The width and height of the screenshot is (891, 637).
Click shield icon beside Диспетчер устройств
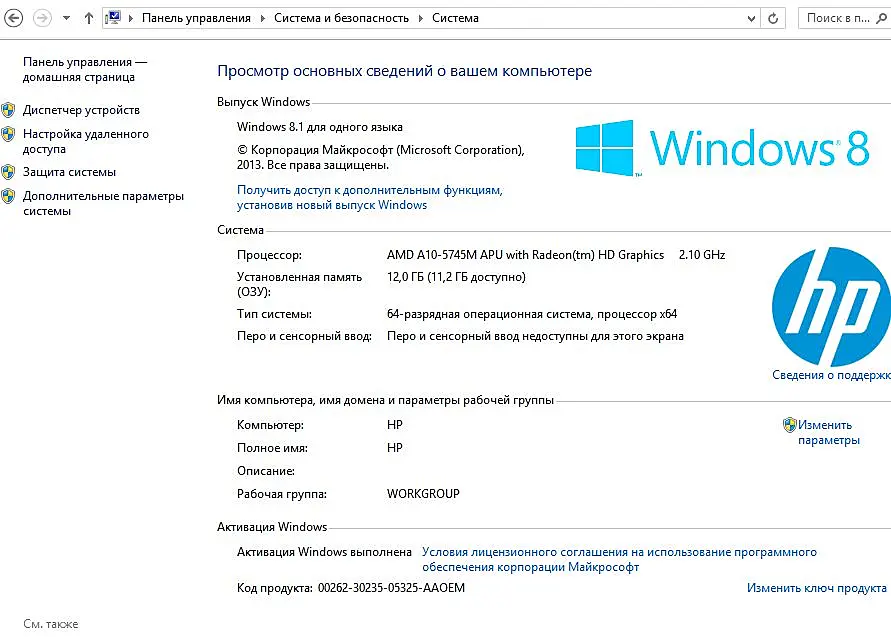(x=8, y=110)
